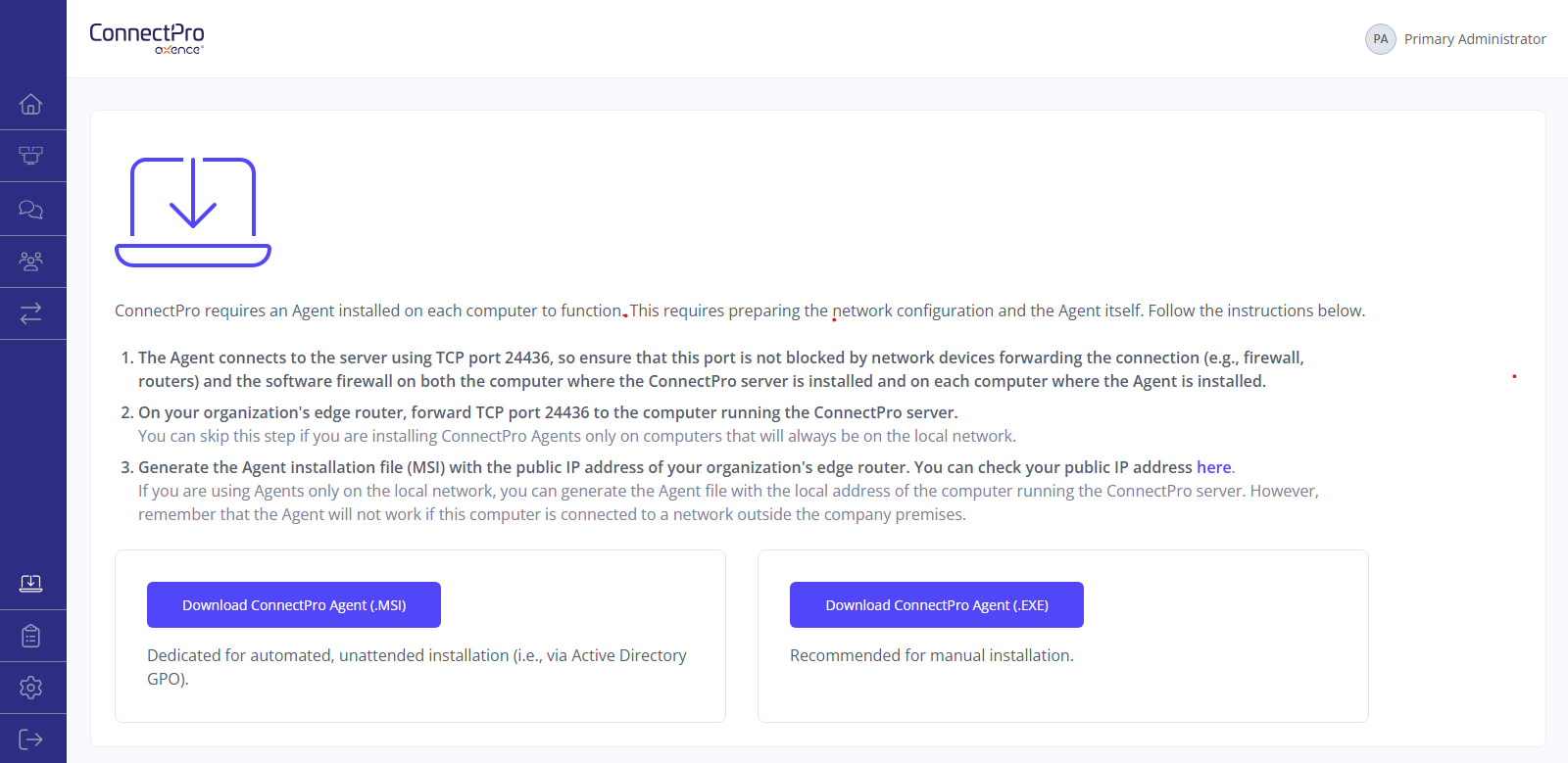Download ConnectPro Agent EXE installer
This screenshot has height=763, width=1568.
click(x=937, y=604)
